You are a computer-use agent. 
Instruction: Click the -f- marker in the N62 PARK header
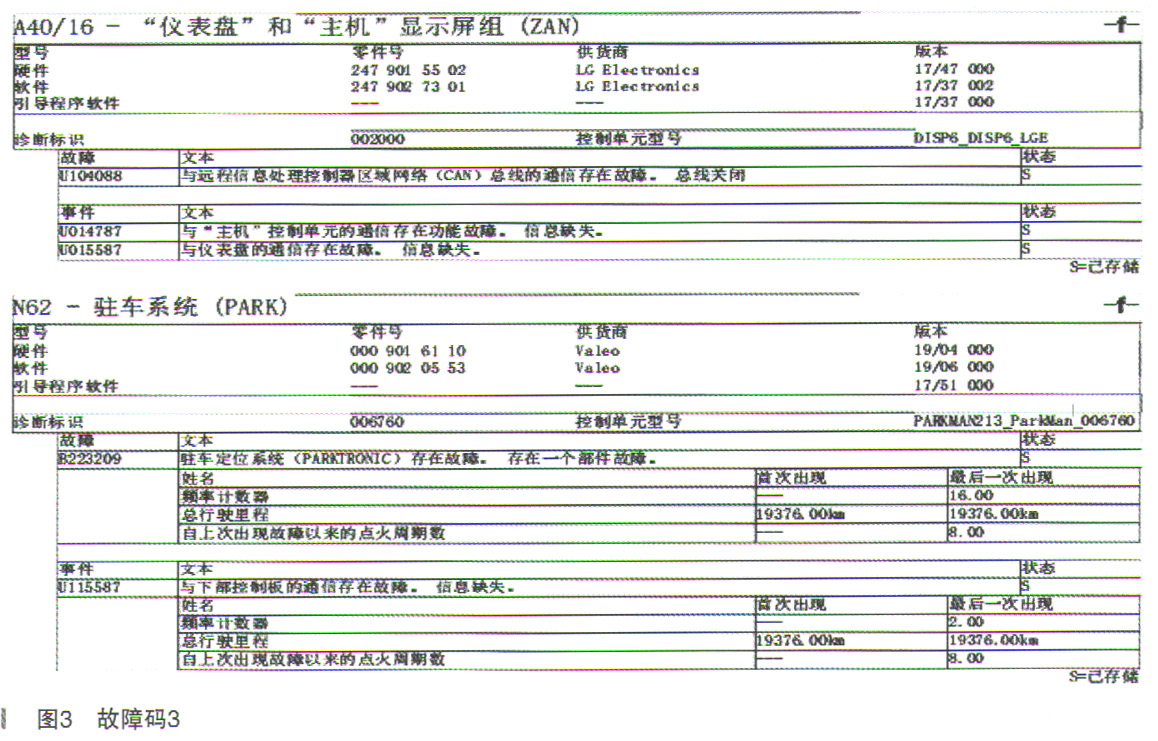1121,304
